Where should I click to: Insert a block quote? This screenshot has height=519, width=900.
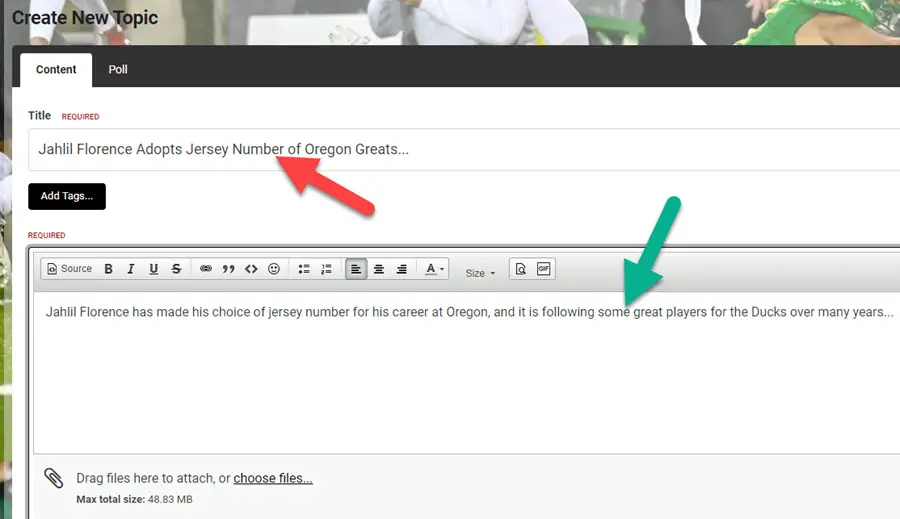(x=228, y=269)
